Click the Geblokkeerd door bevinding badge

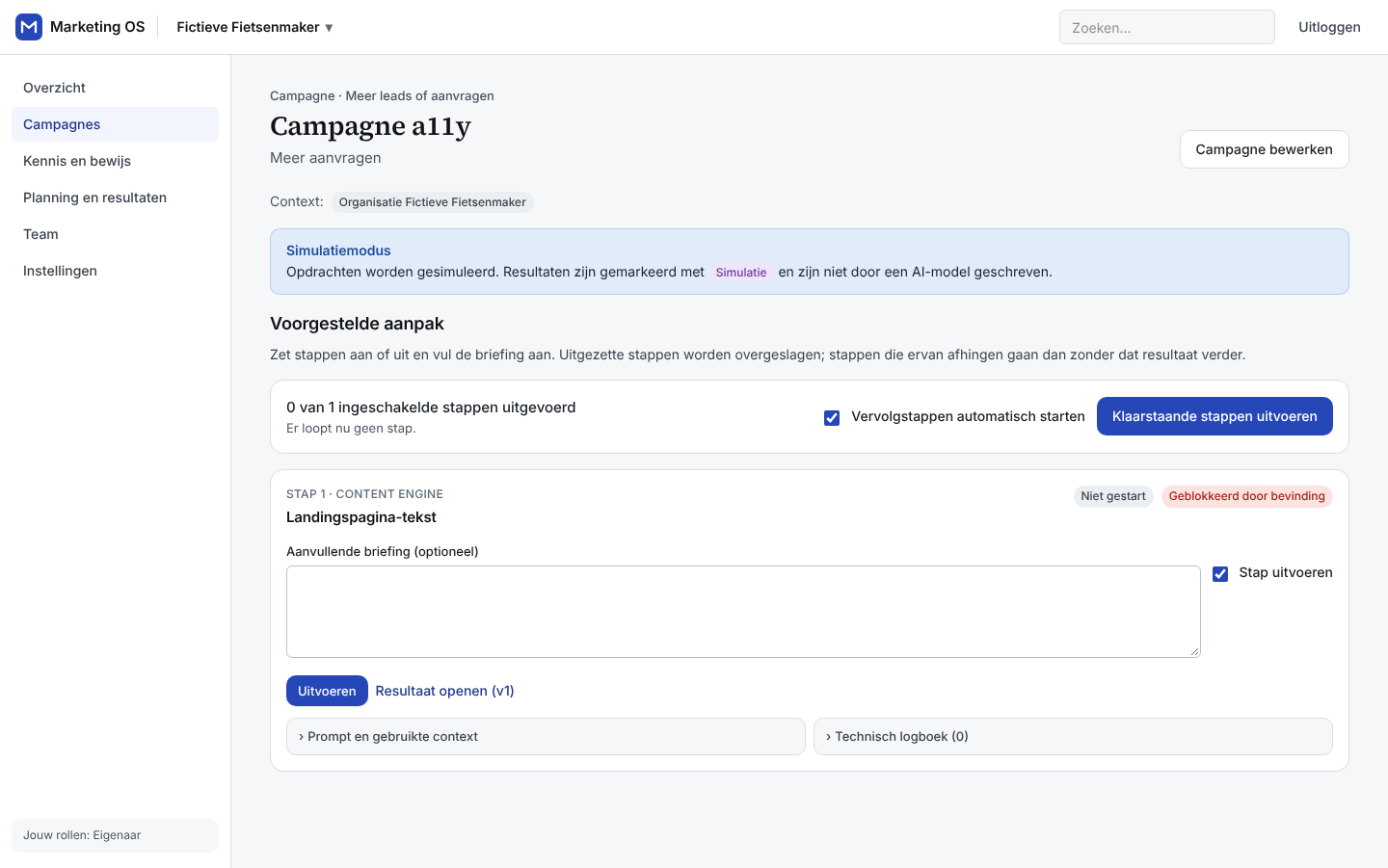(x=1246, y=496)
